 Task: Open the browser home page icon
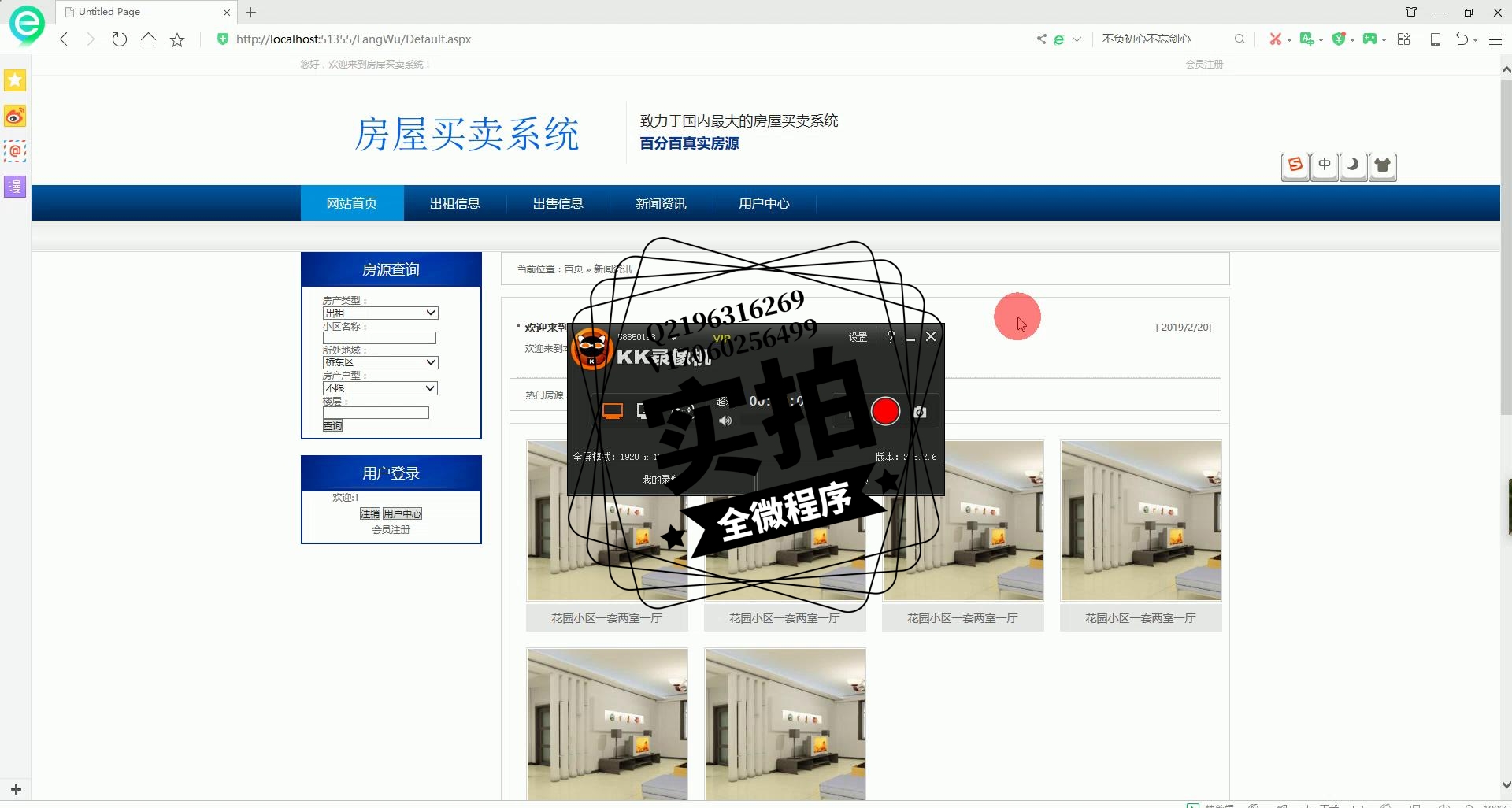coord(148,39)
